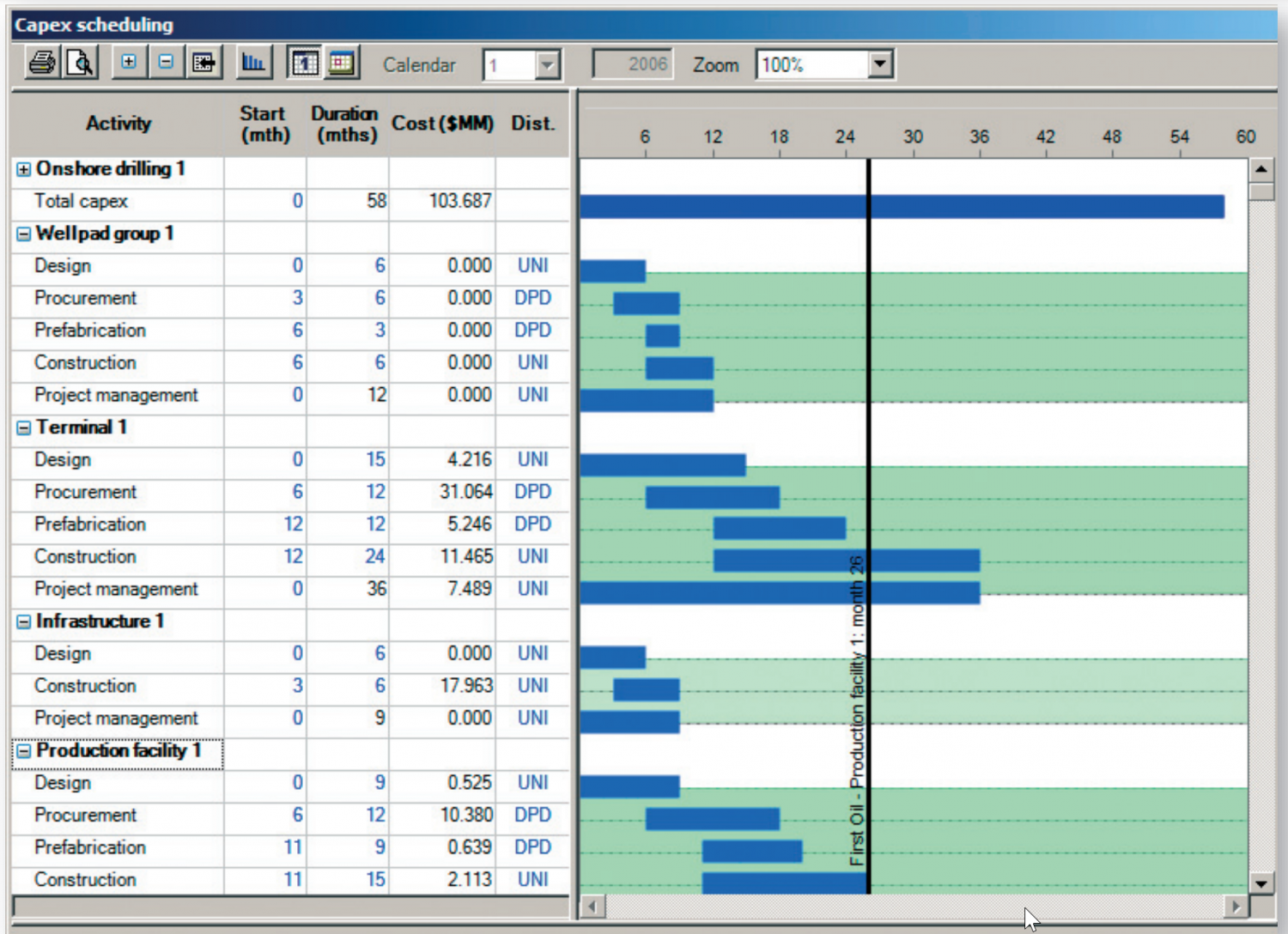This screenshot has width=1288, height=934.
Task: Open Print Preview from the toolbar
Action: tap(80, 64)
